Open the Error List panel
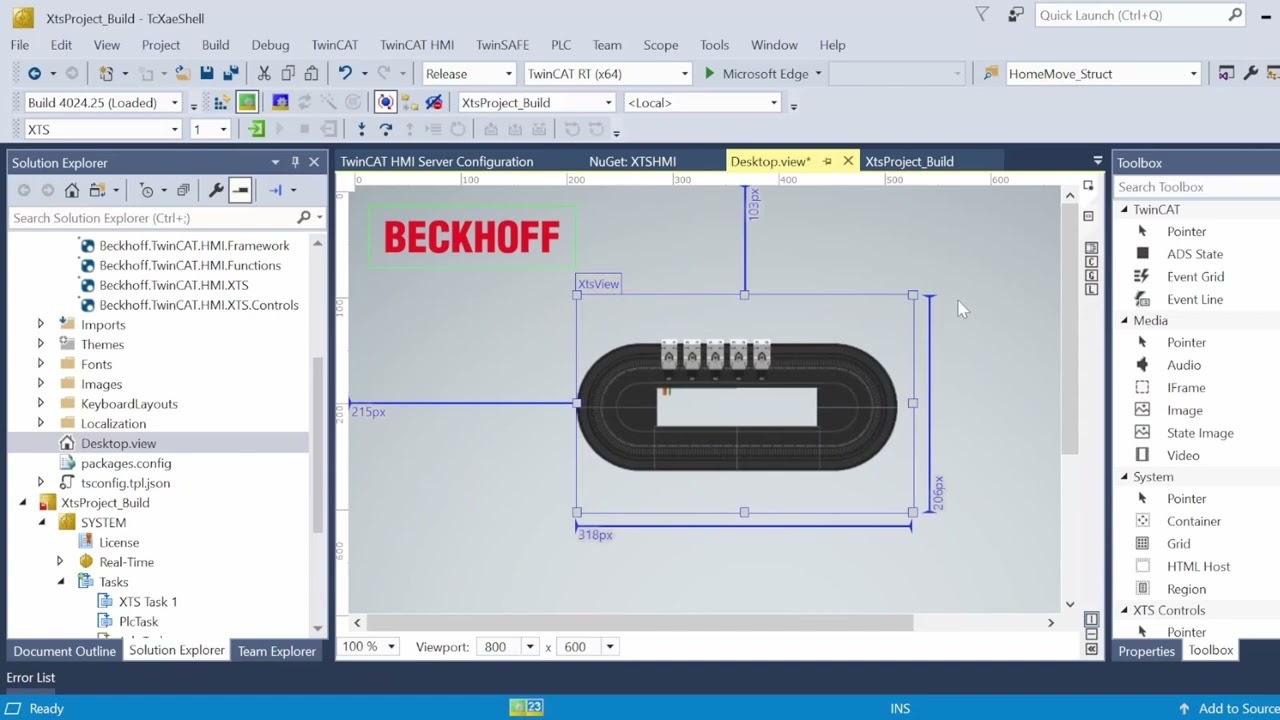 coord(31,677)
